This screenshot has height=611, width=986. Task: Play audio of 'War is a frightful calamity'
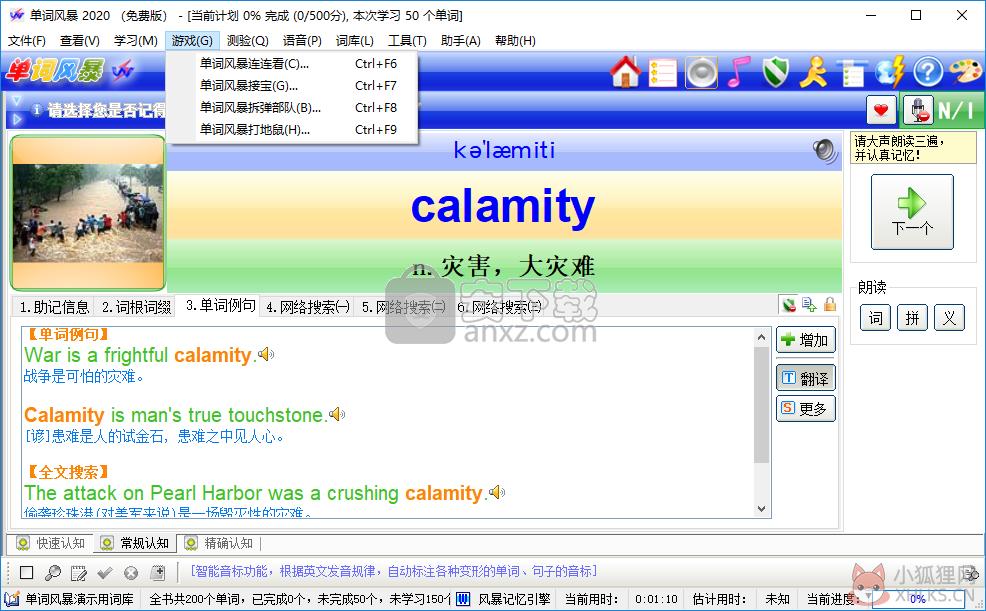(x=267, y=355)
